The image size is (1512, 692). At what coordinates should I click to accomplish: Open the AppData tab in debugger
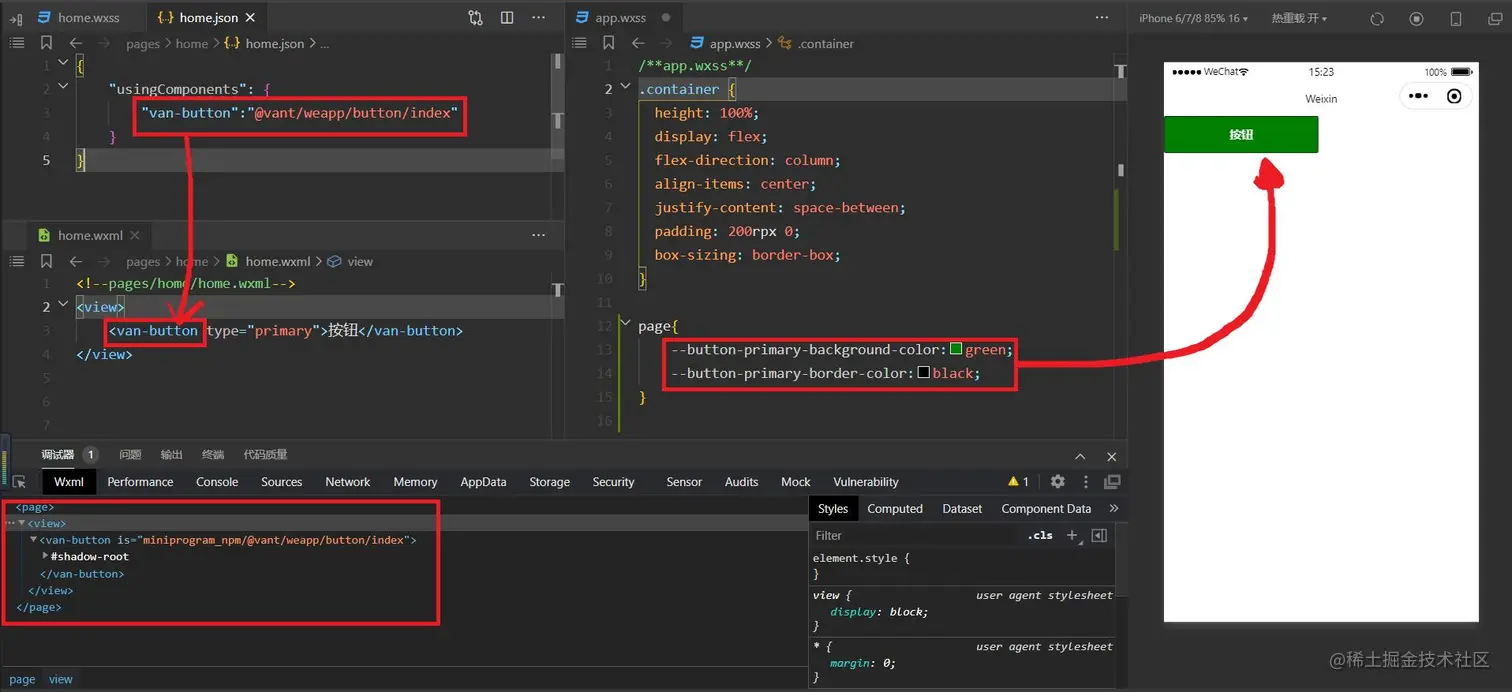point(483,482)
